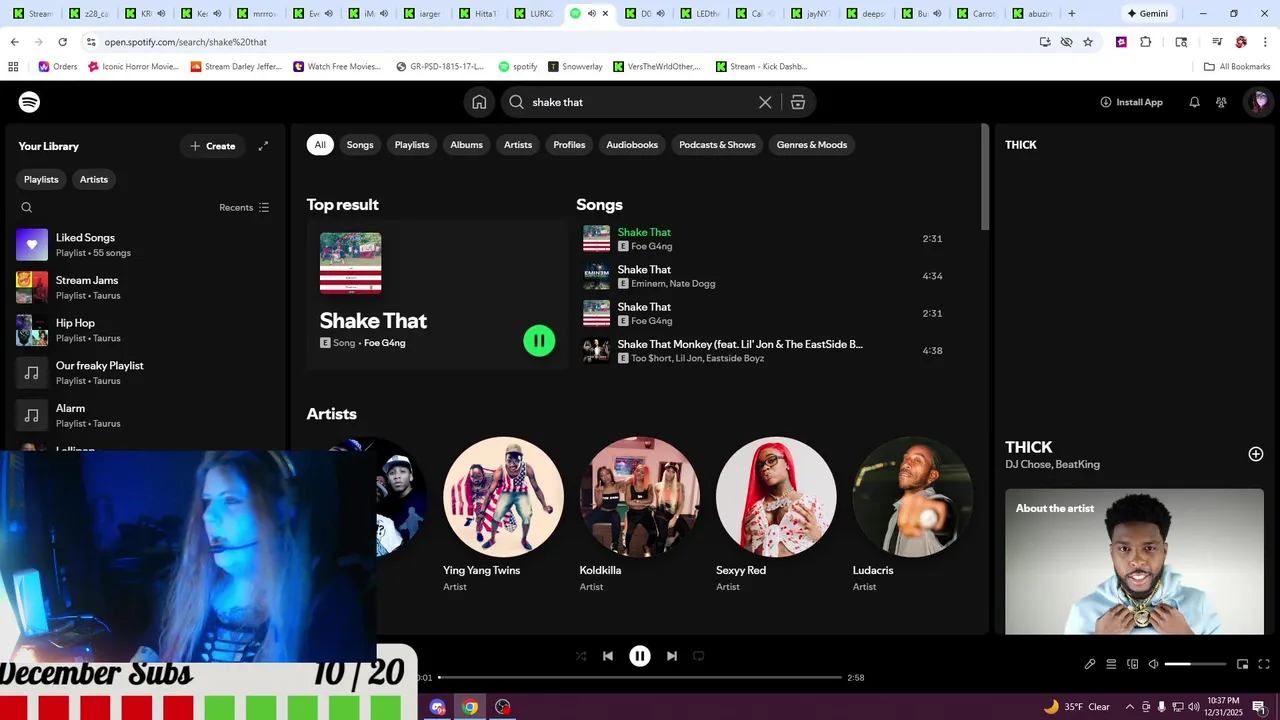Image resolution: width=1280 pixels, height=720 pixels.
Task: Open Chrome from the Windows taskbar
Action: [470, 707]
